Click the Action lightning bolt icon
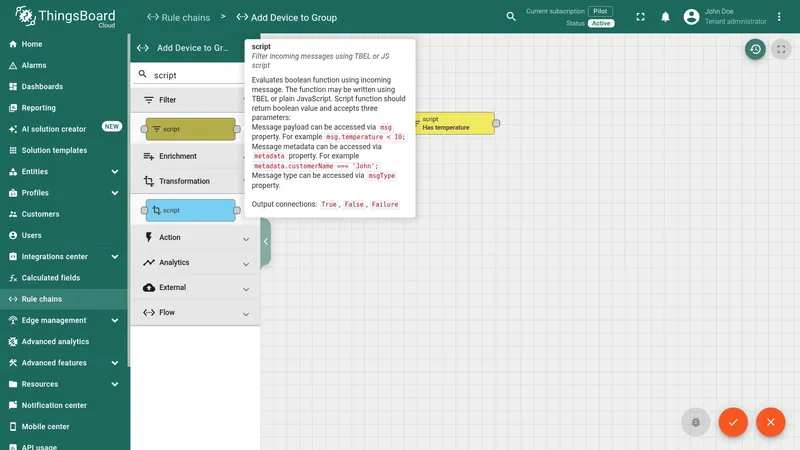 148,237
